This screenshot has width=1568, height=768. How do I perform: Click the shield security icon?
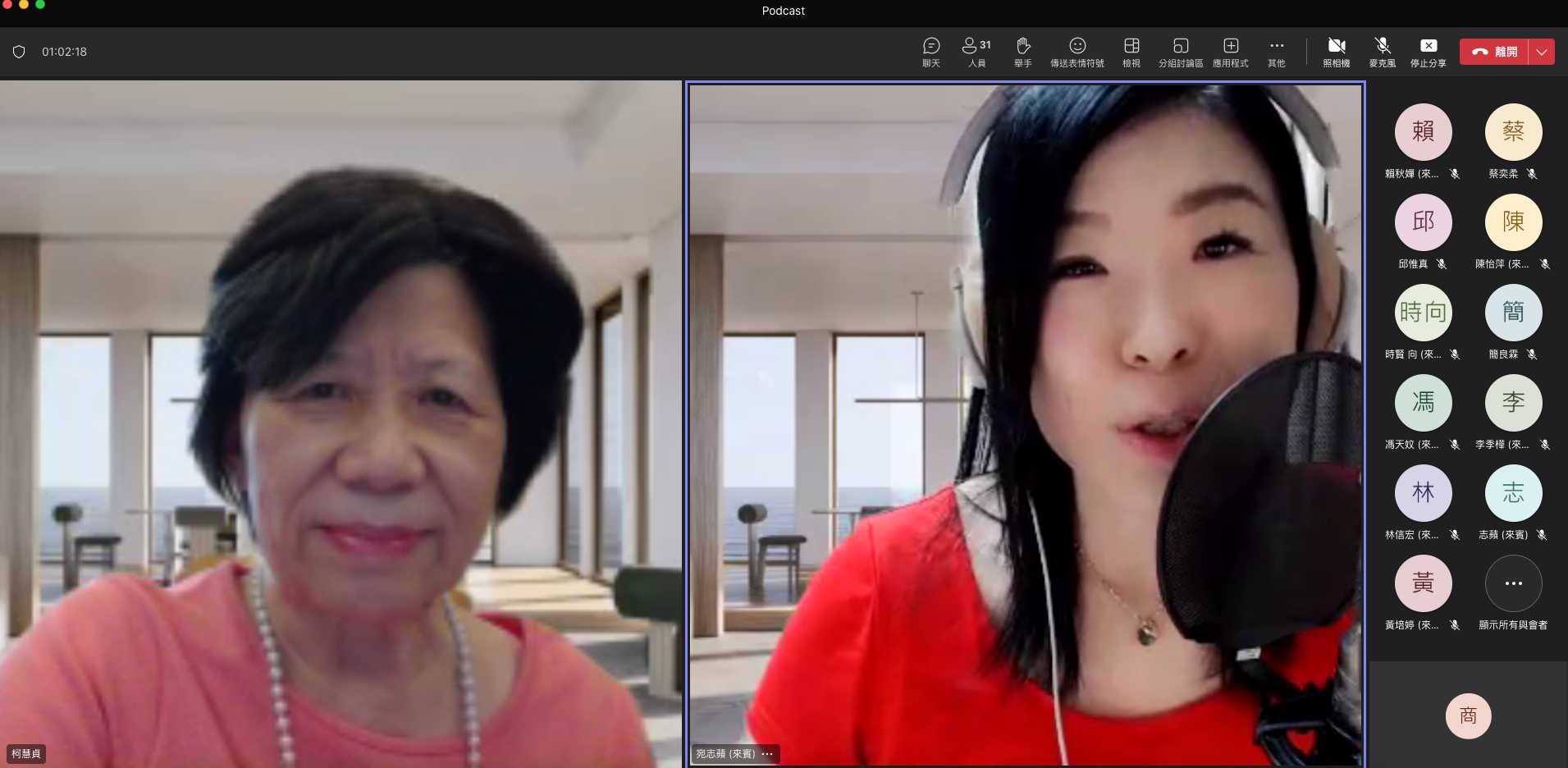pos(19,52)
